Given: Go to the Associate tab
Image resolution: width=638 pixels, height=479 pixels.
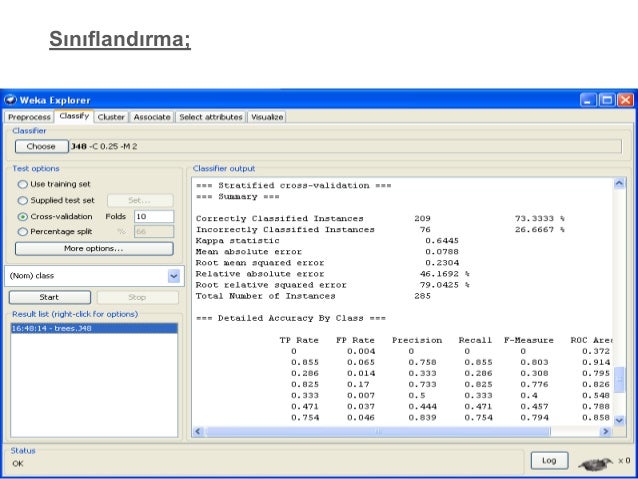Looking at the screenshot, I should 152,117.
